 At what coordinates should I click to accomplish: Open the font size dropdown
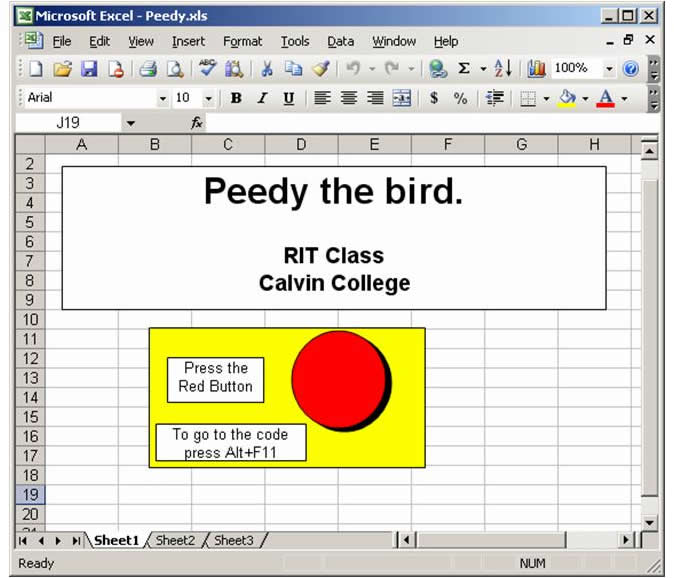208,98
